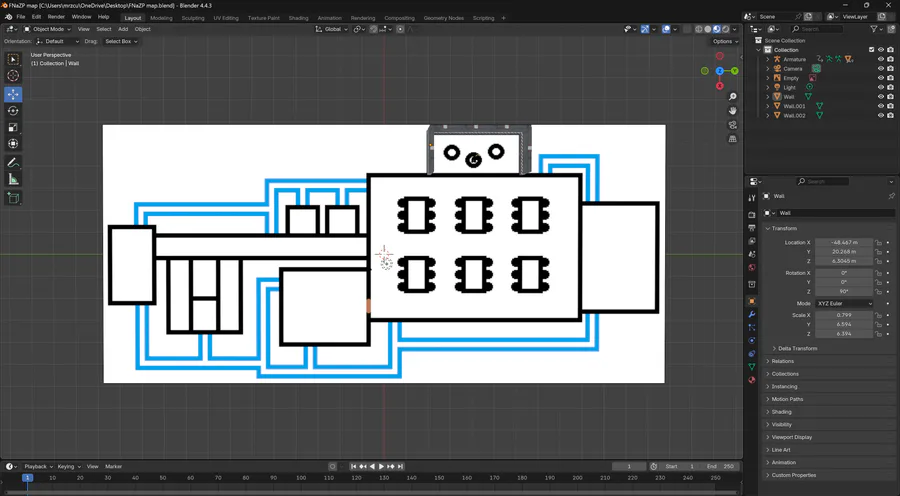Play the animation forward
Image resolution: width=900 pixels, height=496 pixels.
tap(382, 467)
